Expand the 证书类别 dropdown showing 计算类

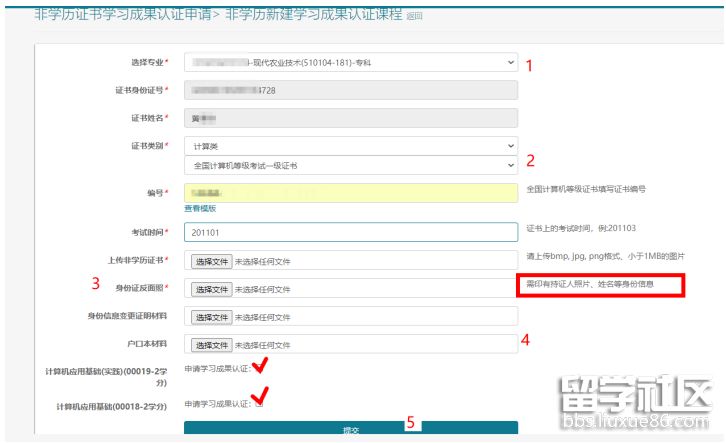[350, 146]
